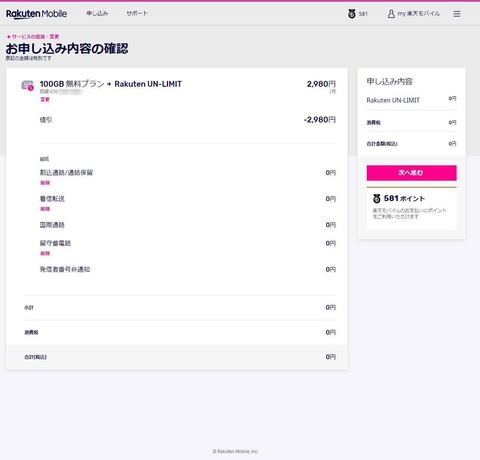Click 削除 under 着信転送

pos(45,209)
